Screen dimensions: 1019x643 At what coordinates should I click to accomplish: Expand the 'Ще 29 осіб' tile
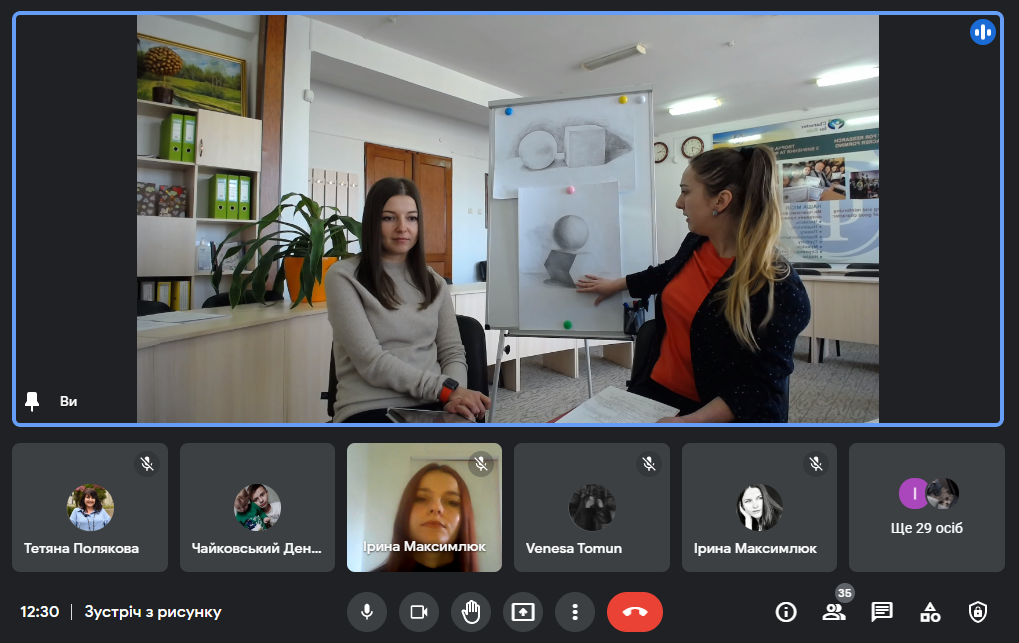[926, 508]
